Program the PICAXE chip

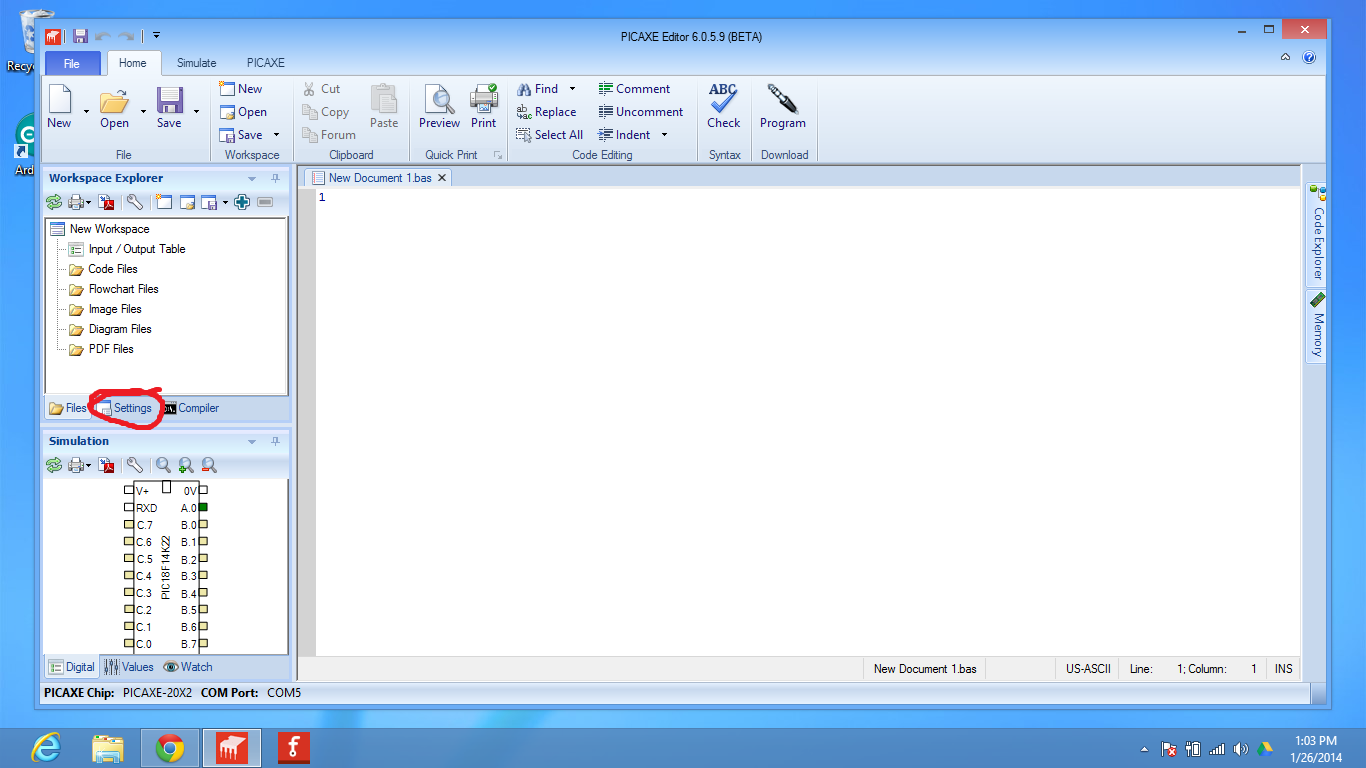click(783, 105)
